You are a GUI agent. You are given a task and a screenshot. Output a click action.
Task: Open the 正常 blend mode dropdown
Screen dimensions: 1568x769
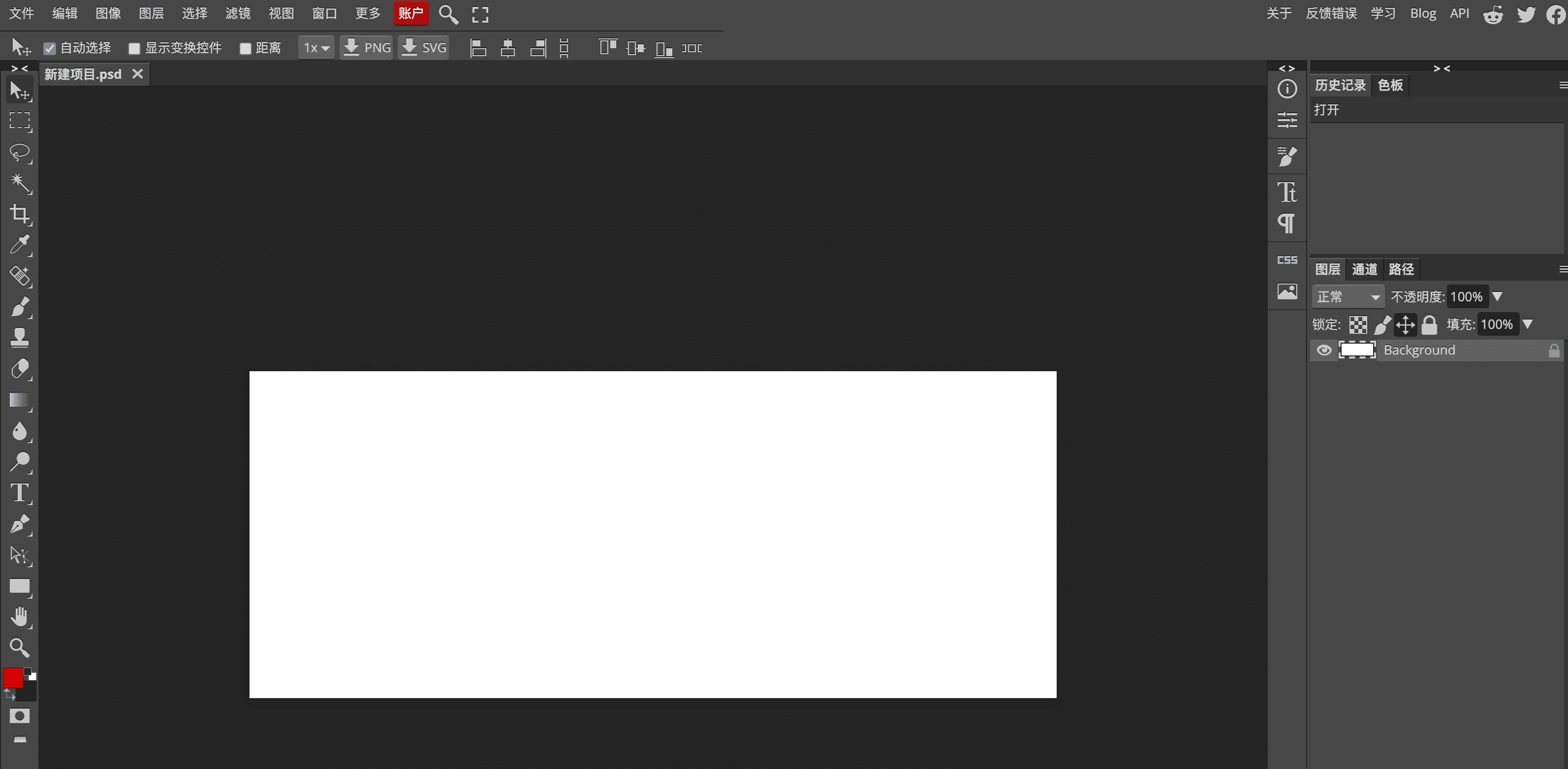coord(1348,297)
